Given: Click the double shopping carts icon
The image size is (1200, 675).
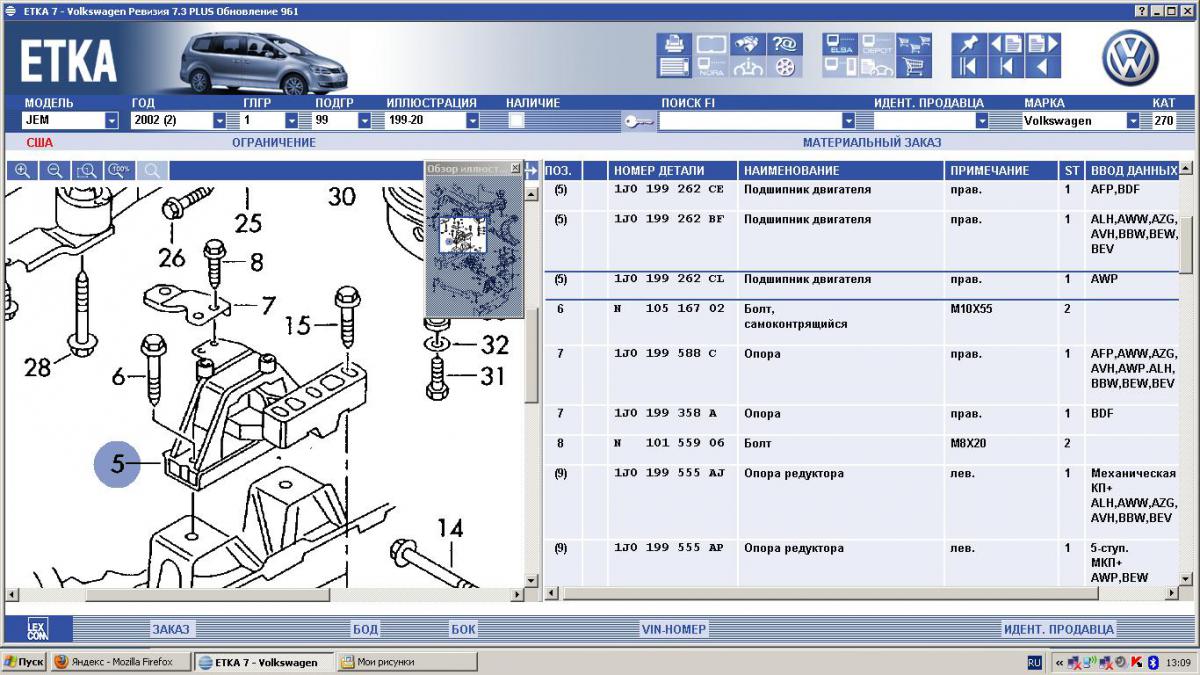Looking at the screenshot, I should click(913, 44).
